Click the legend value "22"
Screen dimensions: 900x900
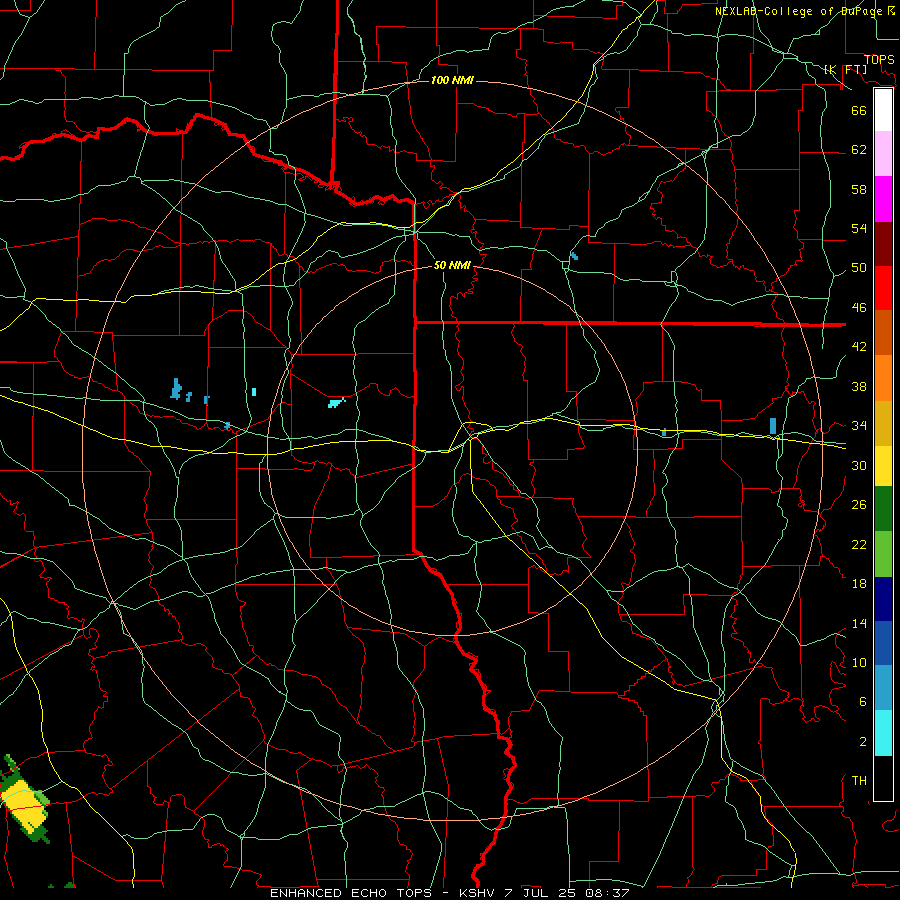click(859, 544)
